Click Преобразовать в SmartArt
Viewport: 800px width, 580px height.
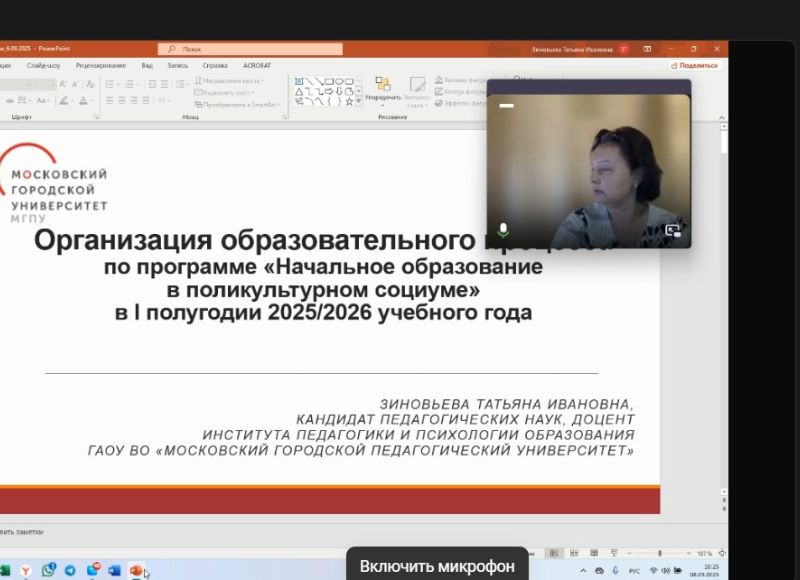pyautogui.click(x=238, y=103)
